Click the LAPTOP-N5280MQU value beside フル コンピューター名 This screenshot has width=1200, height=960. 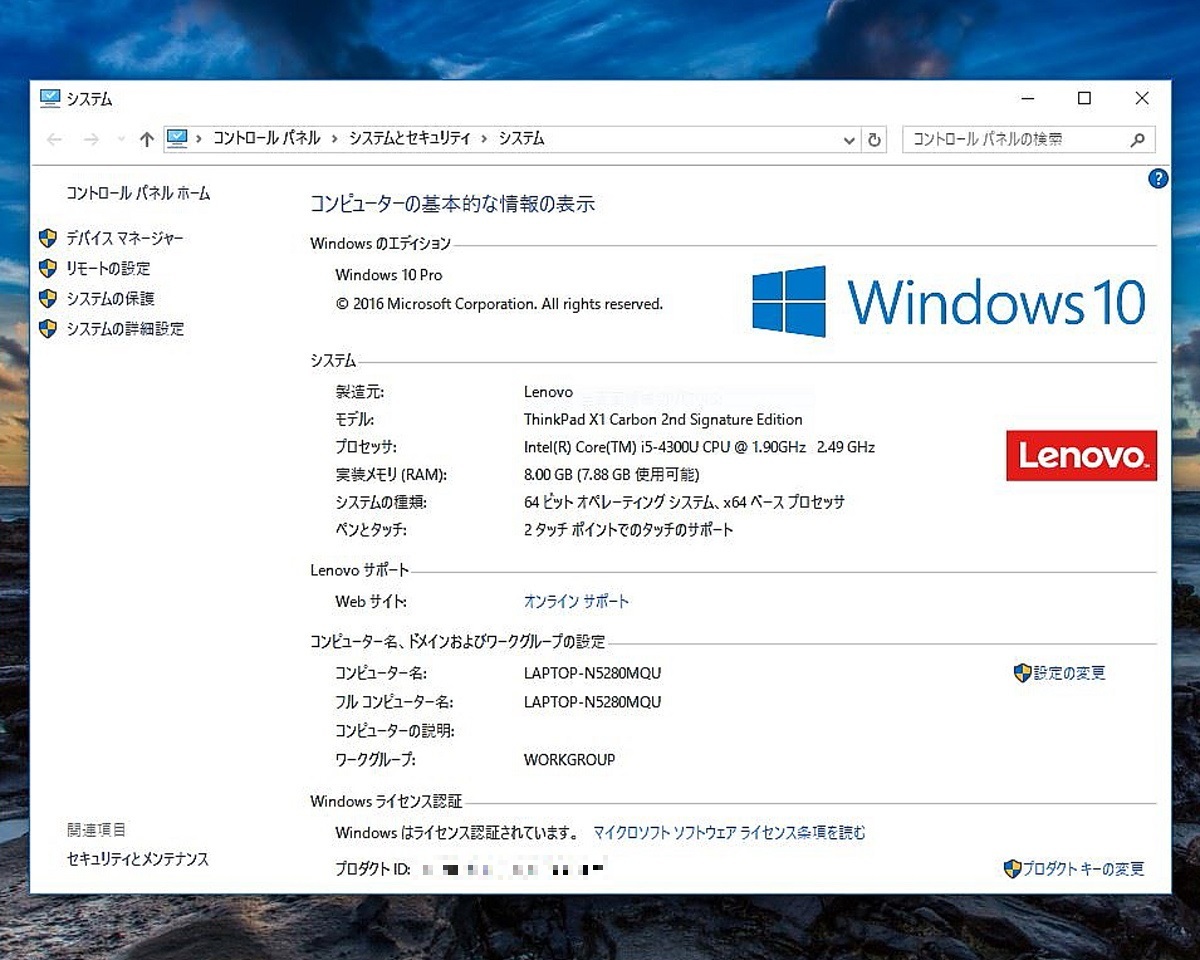coord(593,702)
